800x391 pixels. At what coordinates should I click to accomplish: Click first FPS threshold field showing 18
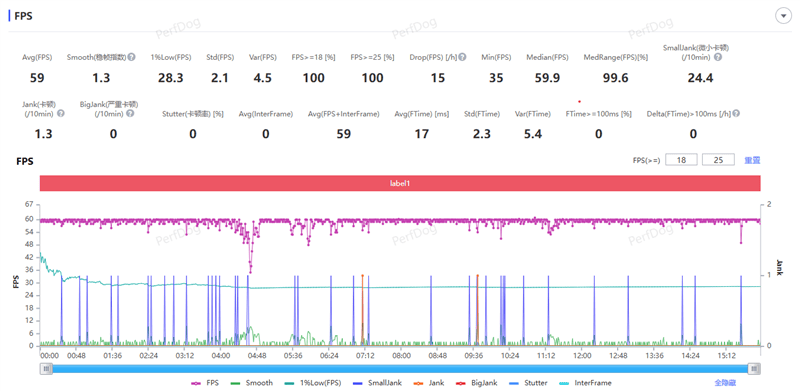(682, 160)
